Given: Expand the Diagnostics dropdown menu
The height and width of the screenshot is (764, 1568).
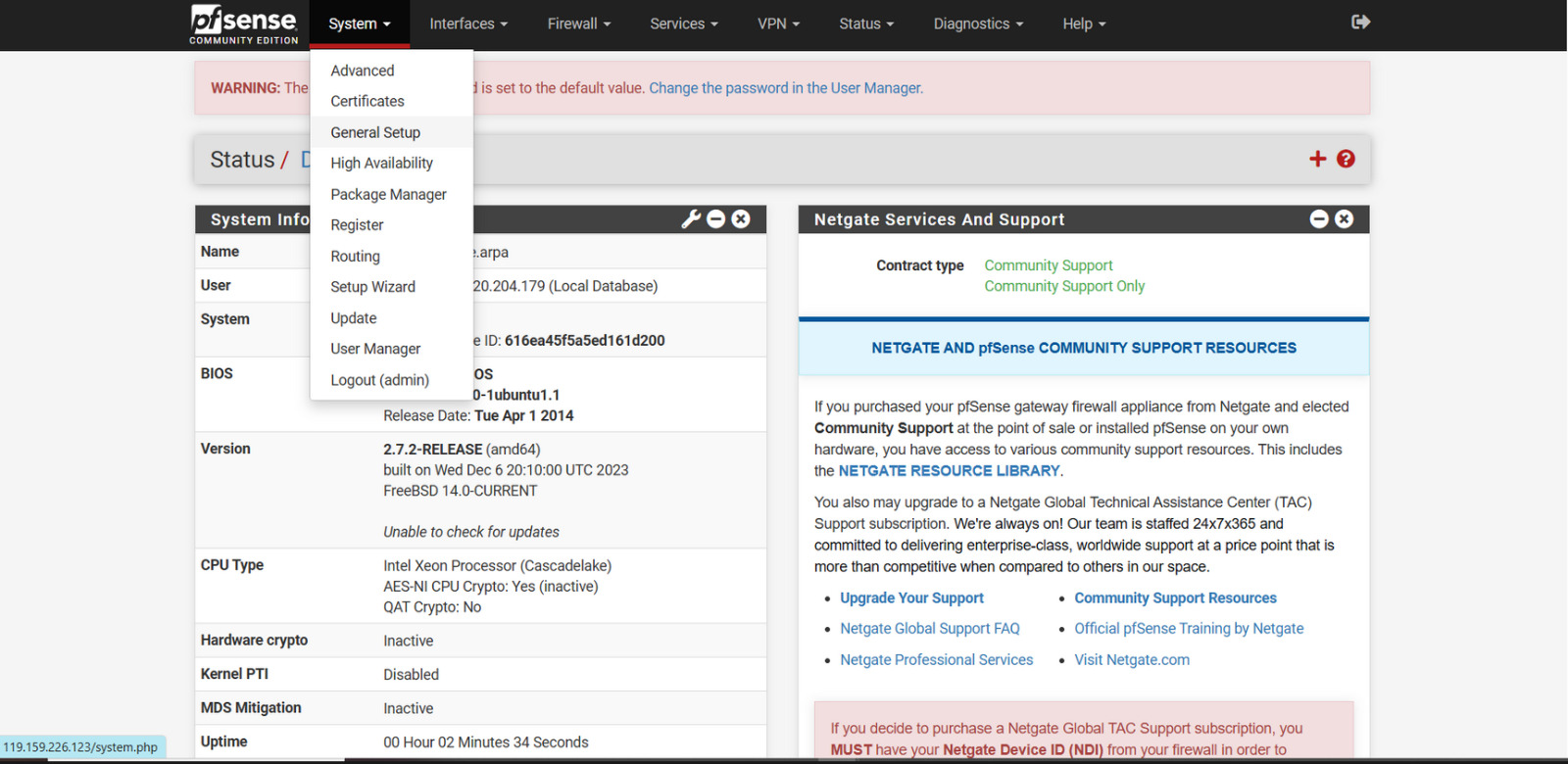Looking at the screenshot, I should [977, 24].
